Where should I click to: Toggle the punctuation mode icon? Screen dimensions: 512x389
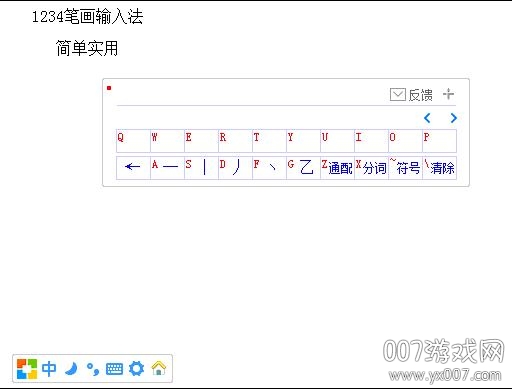(x=93, y=369)
